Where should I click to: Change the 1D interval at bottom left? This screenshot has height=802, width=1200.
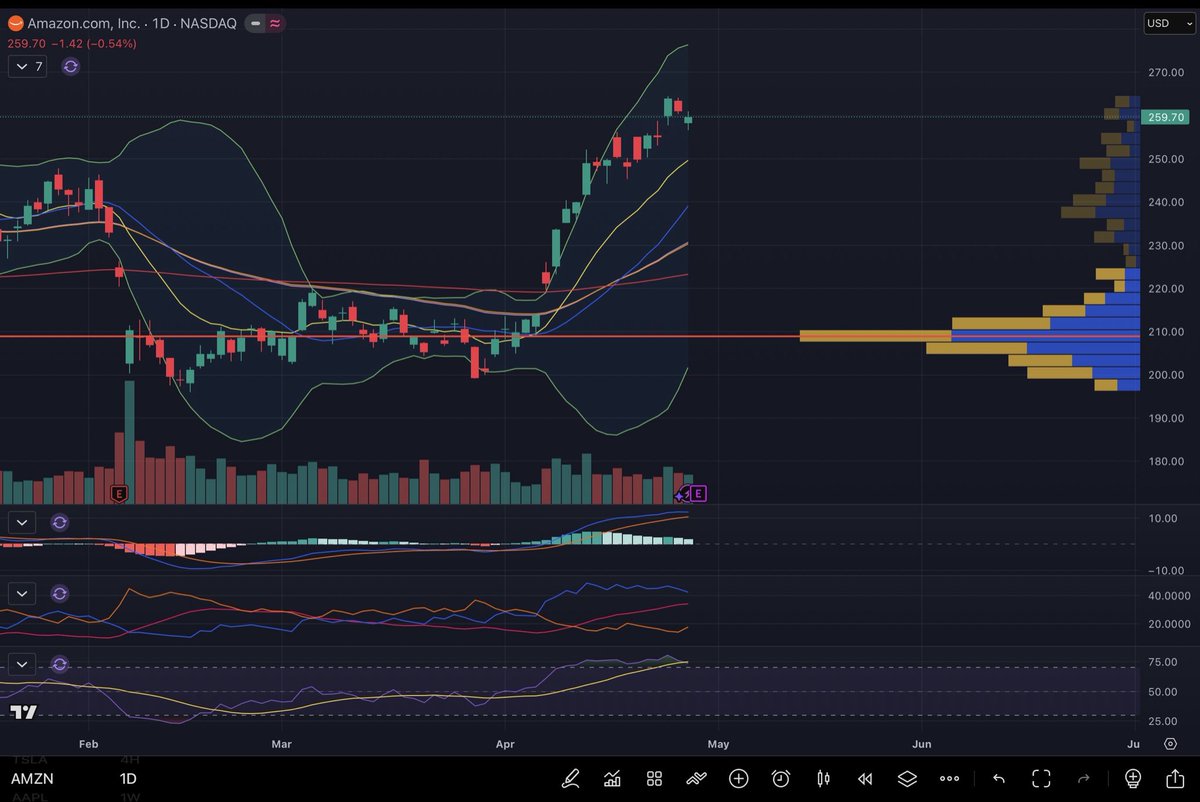coord(128,779)
